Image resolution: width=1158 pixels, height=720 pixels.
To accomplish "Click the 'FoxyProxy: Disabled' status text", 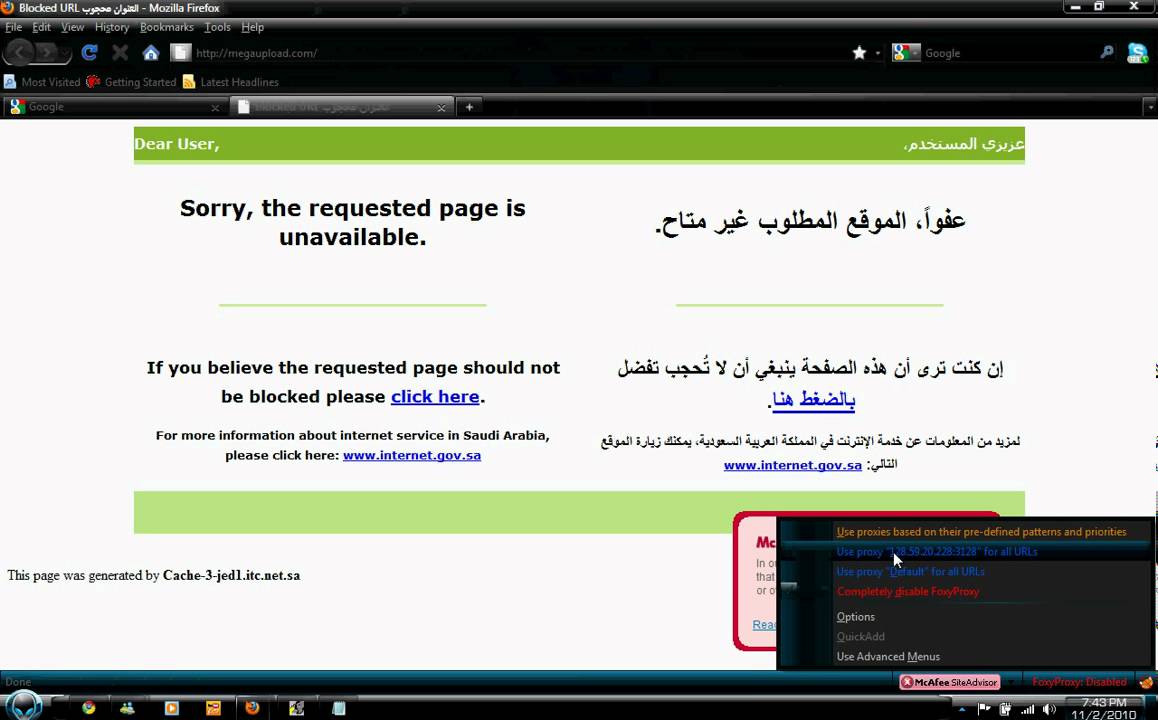I will click(1079, 682).
